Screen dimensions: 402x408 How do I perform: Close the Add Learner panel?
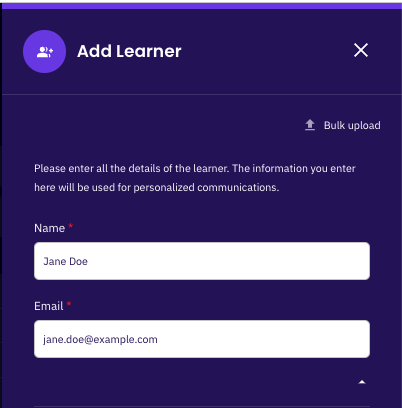pyautogui.click(x=361, y=50)
